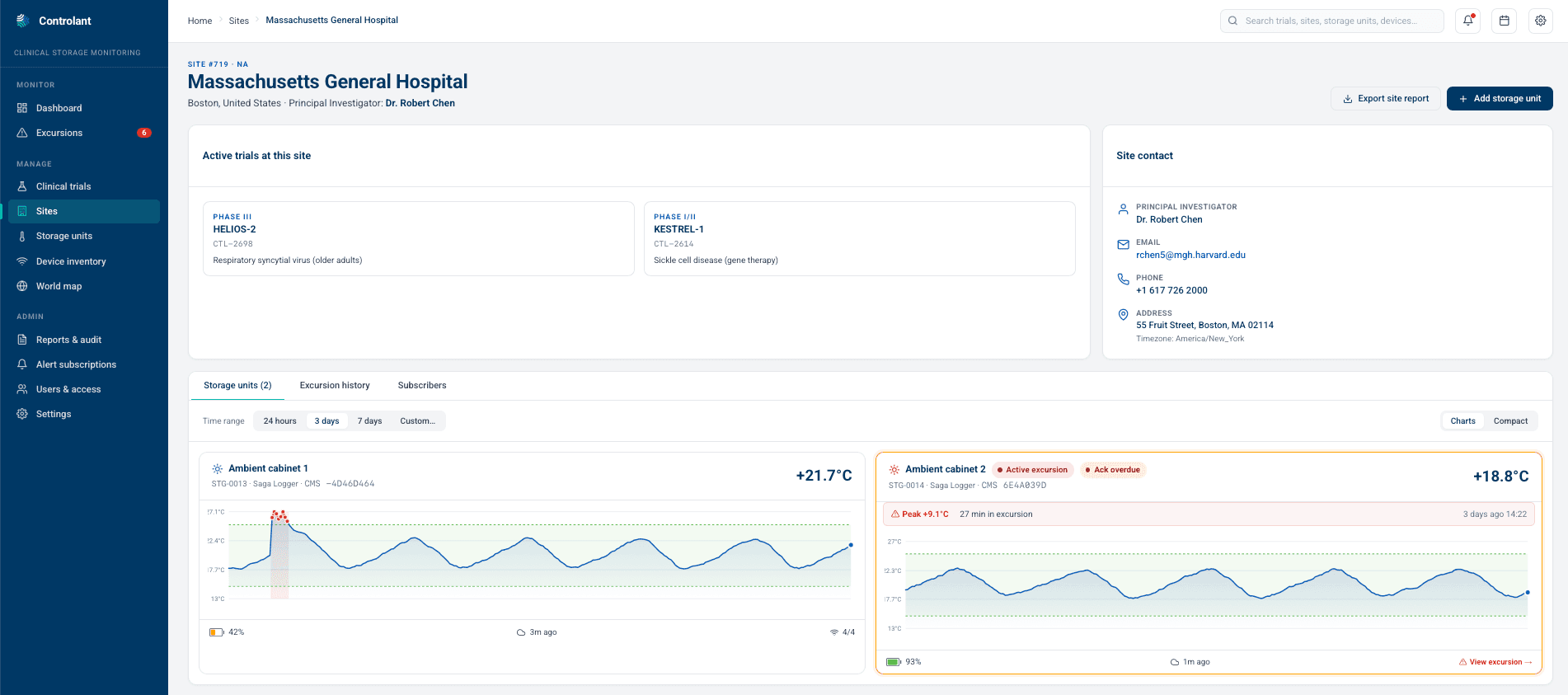Viewport: 1568px width, 695px height.
Task: Switch to Charts view
Action: (1463, 421)
